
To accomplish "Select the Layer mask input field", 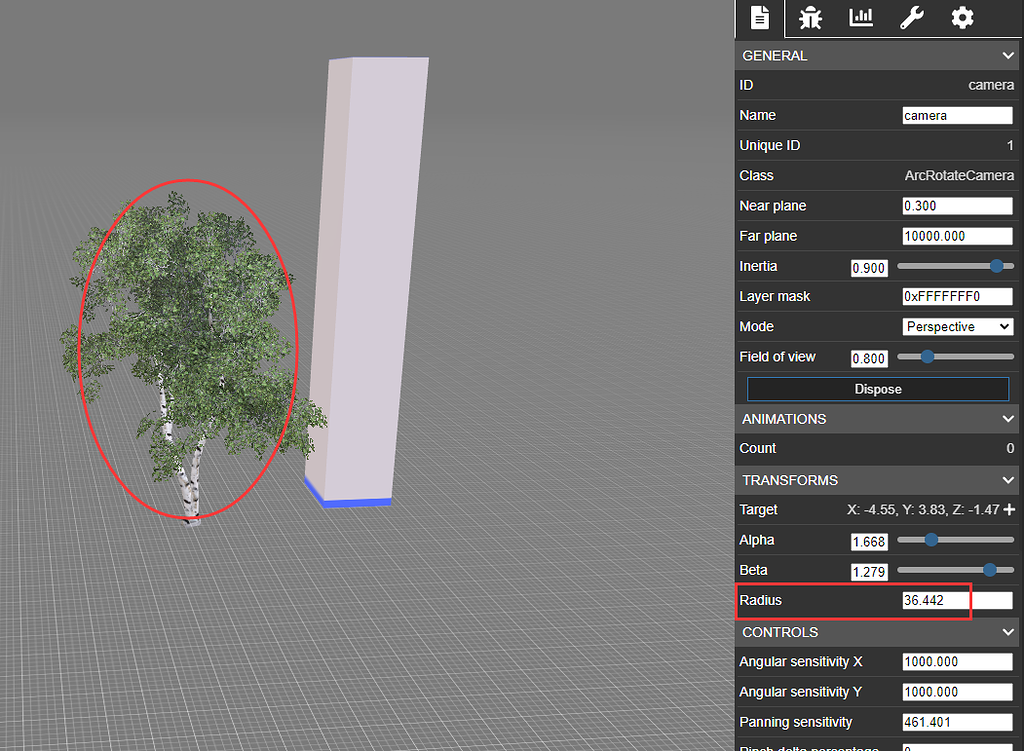I will [x=957, y=296].
